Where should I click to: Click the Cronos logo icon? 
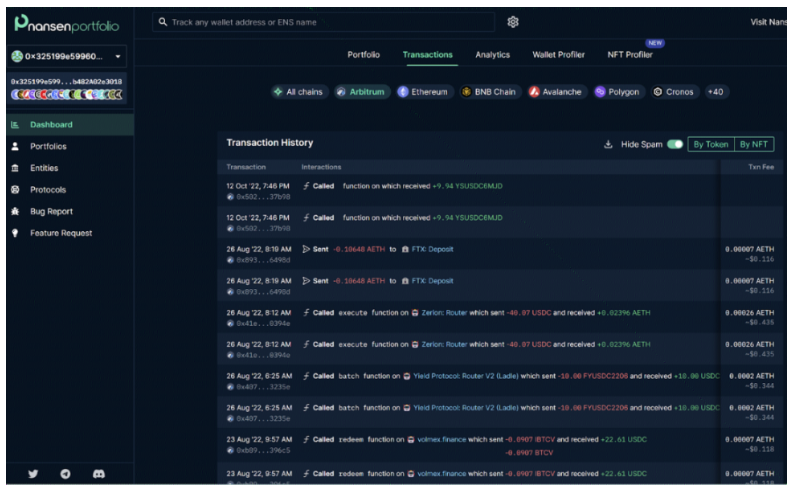[658, 92]
